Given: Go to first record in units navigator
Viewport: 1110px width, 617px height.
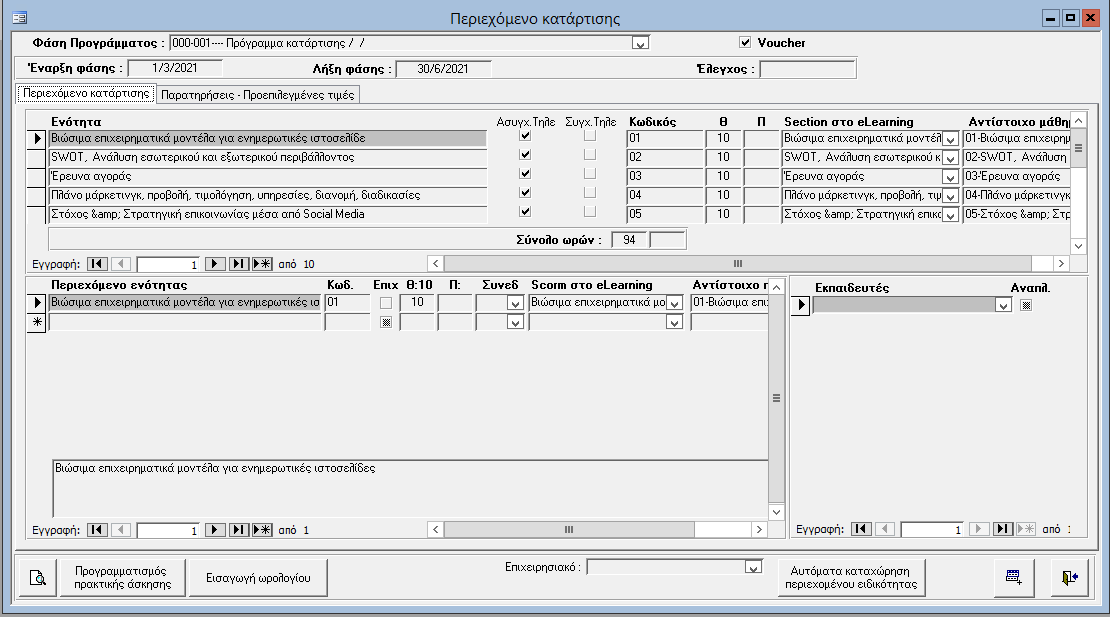Looking at the screenshot, I should 97,264.
